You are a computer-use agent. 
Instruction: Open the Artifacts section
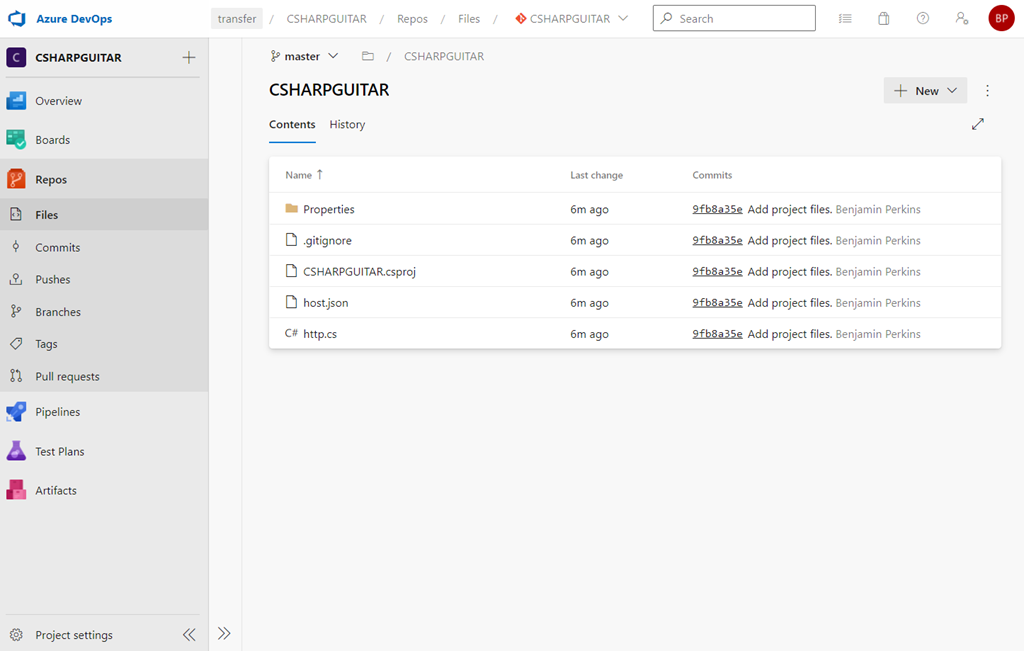click(55, 490)
